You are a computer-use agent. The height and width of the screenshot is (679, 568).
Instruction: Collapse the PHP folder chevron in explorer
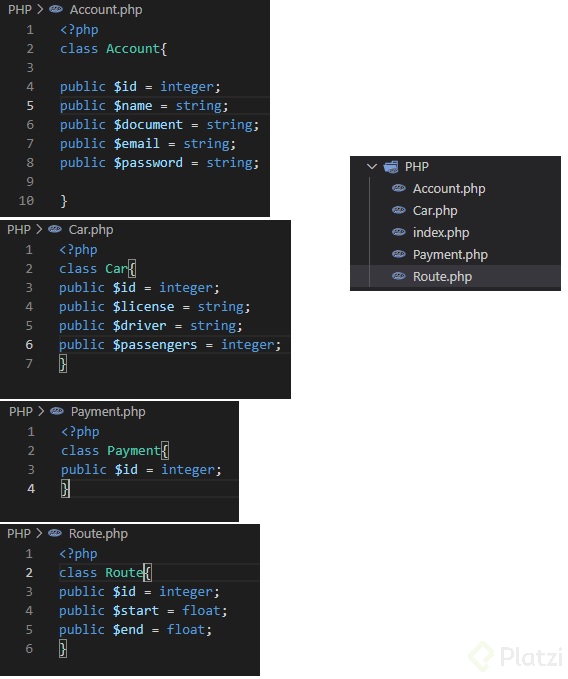coord(371,166)
